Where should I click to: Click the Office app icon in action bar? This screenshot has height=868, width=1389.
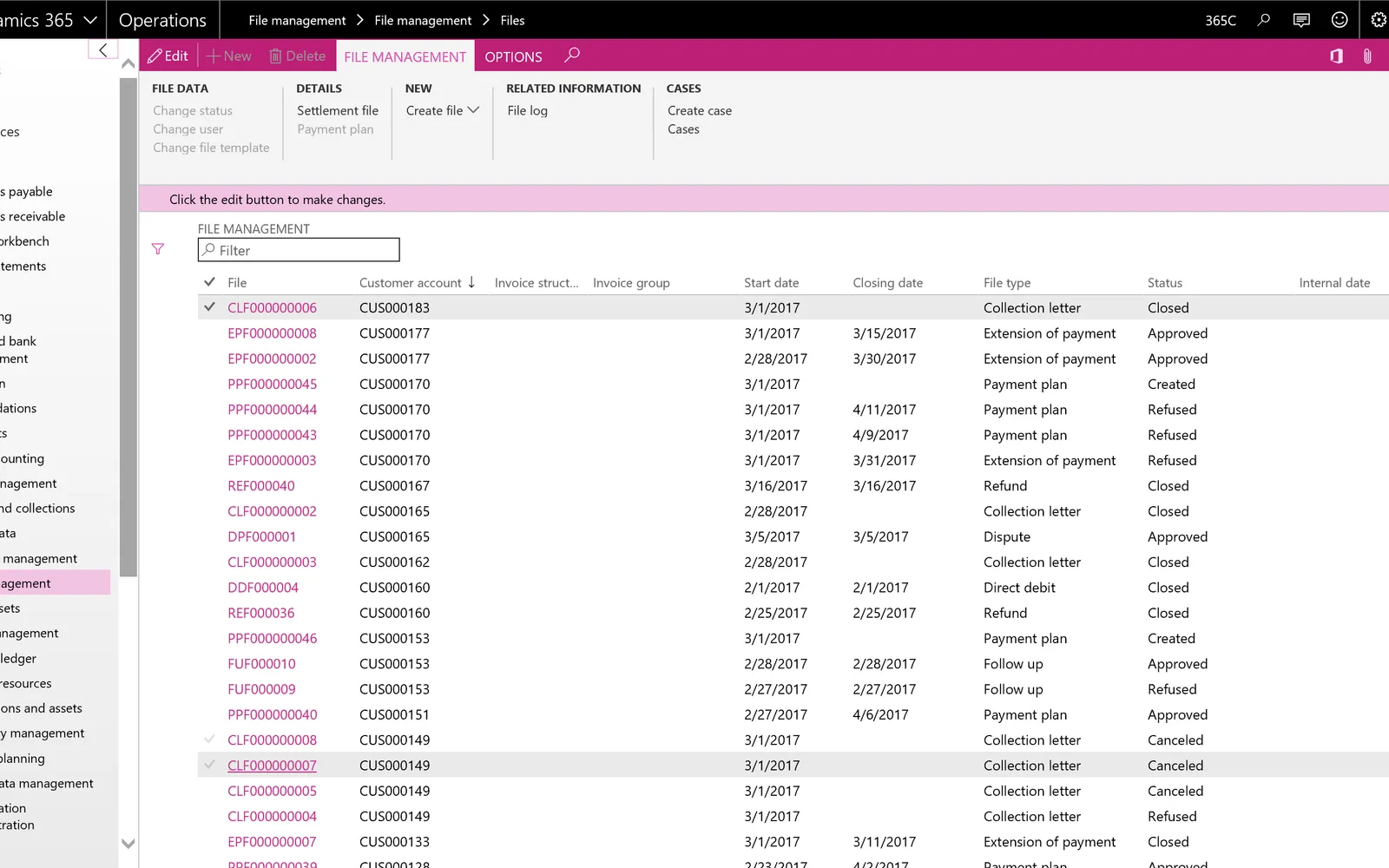(x=1336, y=56)
